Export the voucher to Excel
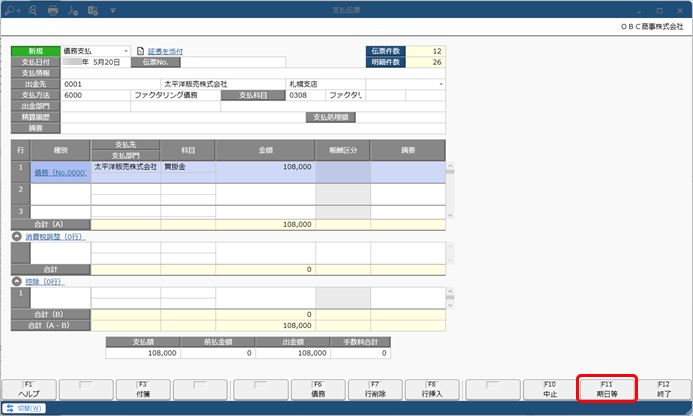This screenshot has height=416, width=693. [92, 10]
